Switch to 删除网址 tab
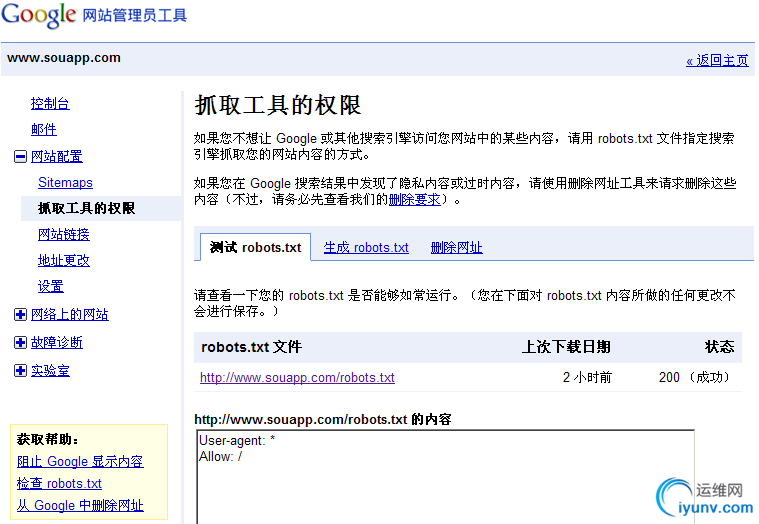The image size is (759, 524). point(456,248)
